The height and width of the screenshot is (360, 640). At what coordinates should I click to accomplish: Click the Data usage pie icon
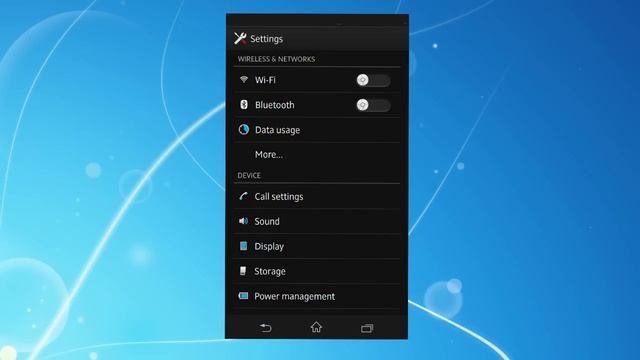point(244,129)
